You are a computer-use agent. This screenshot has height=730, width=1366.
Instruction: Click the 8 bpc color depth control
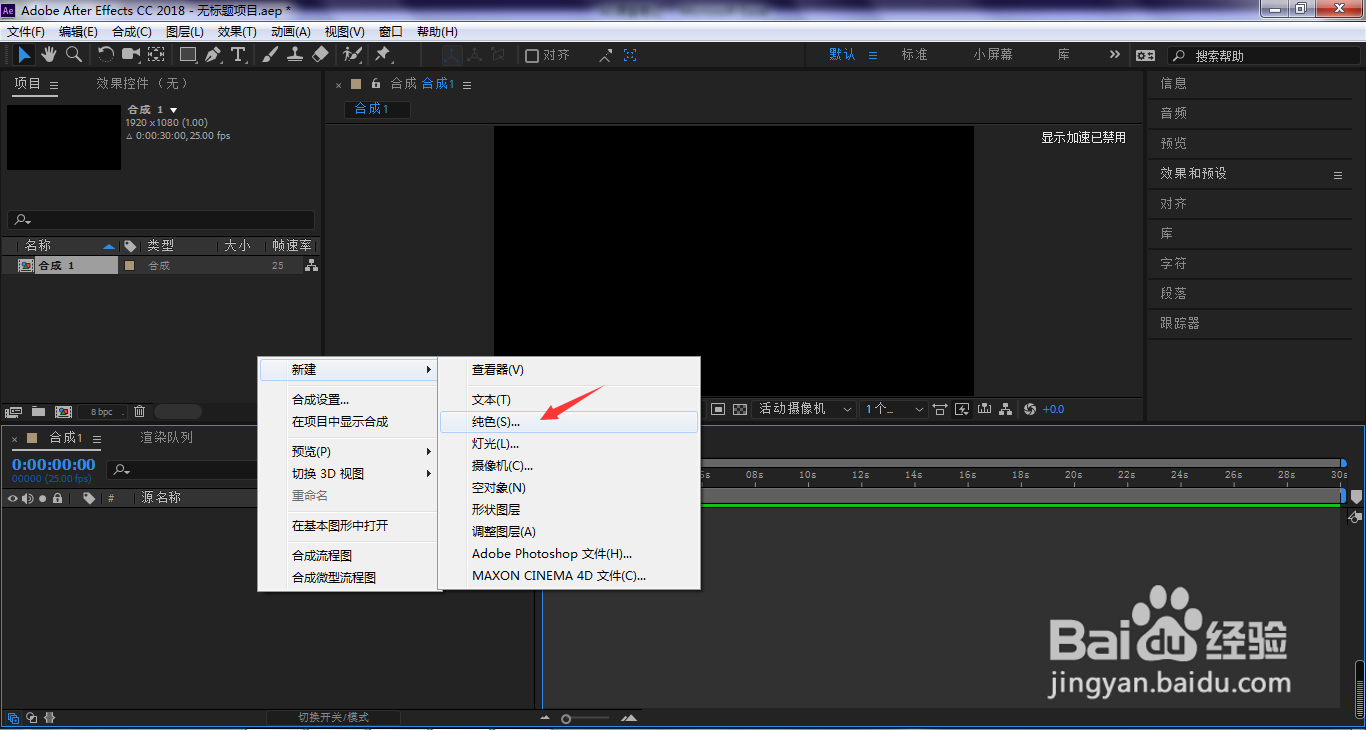pyautogui.click(x=103, y=410)
